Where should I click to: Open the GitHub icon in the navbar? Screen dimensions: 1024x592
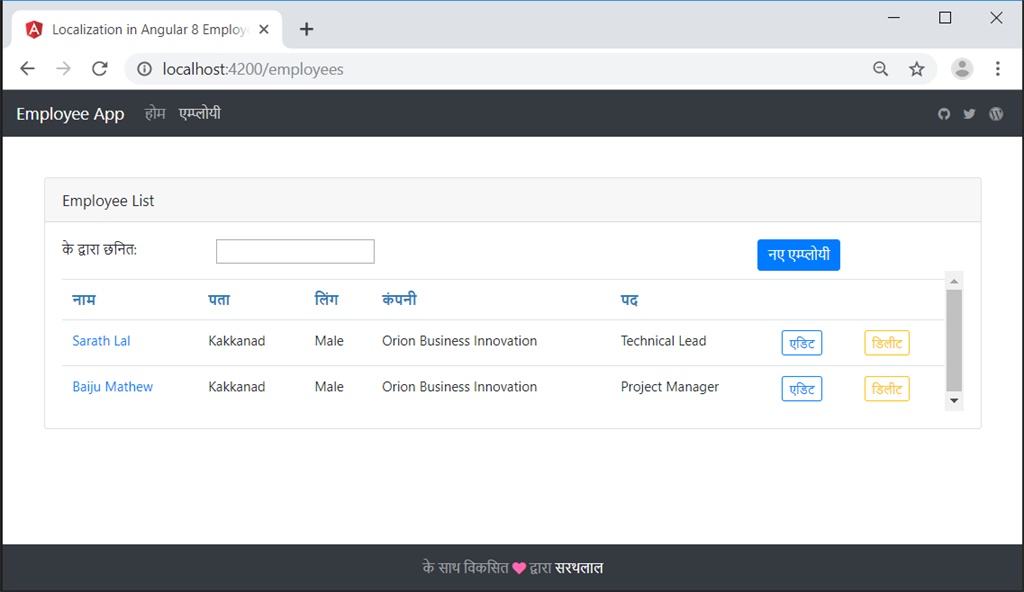point(944,113)
